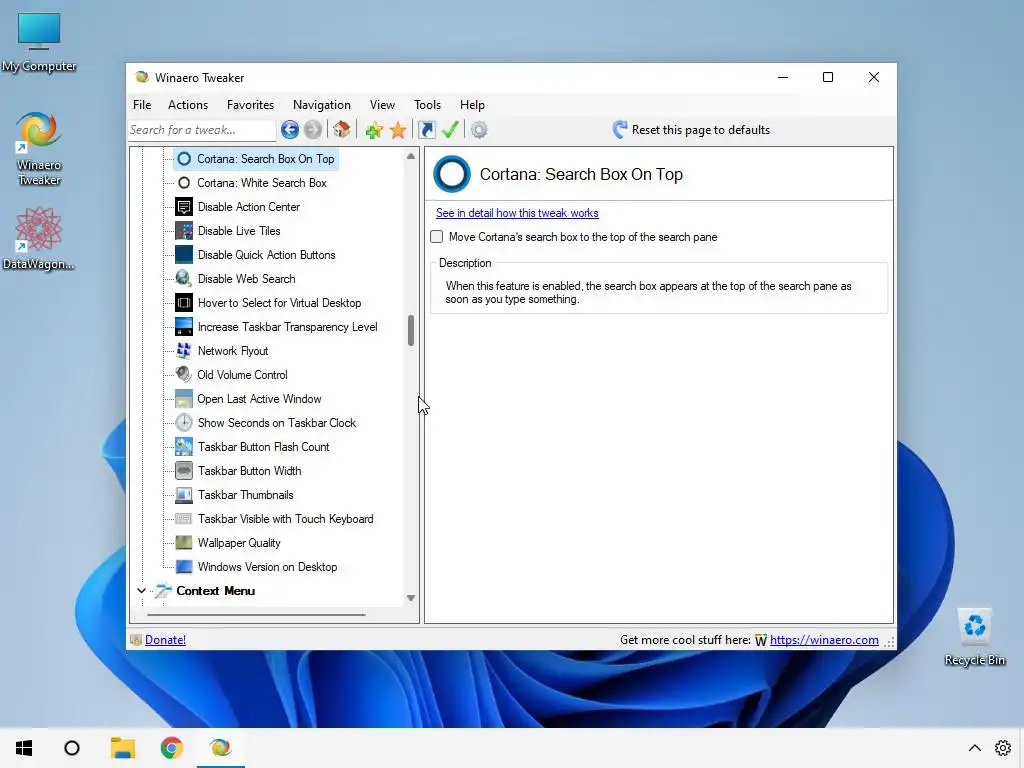Click in the Search for a tweak field
Image resolution: width=1024 pixels, height=768 pixels.
point(202,130)
